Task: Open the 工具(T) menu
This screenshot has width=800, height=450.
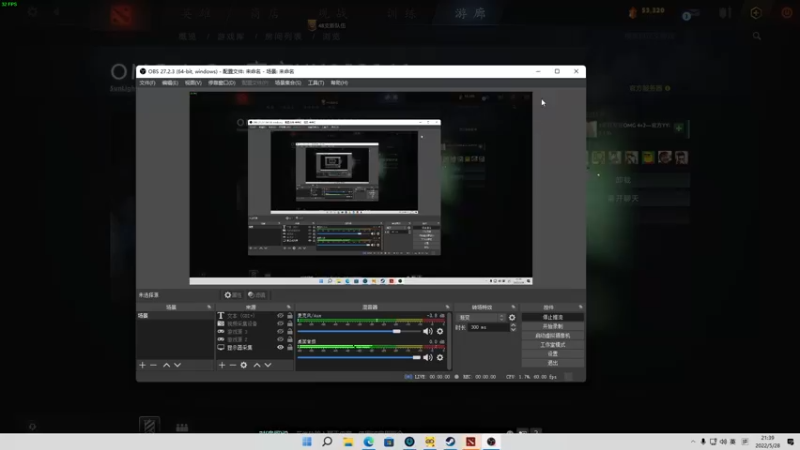Action: point(316,83)
